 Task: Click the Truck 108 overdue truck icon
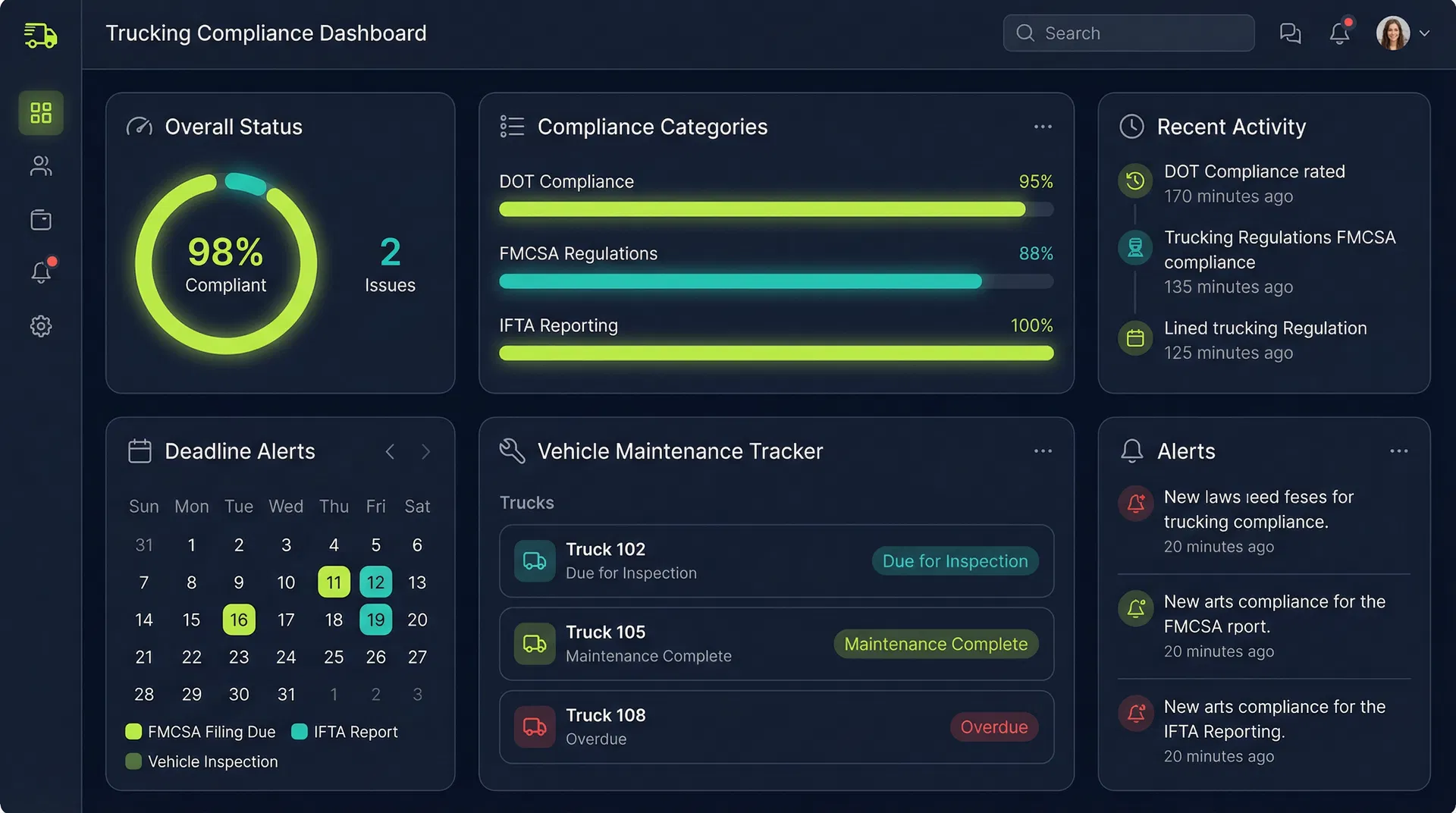535,727
